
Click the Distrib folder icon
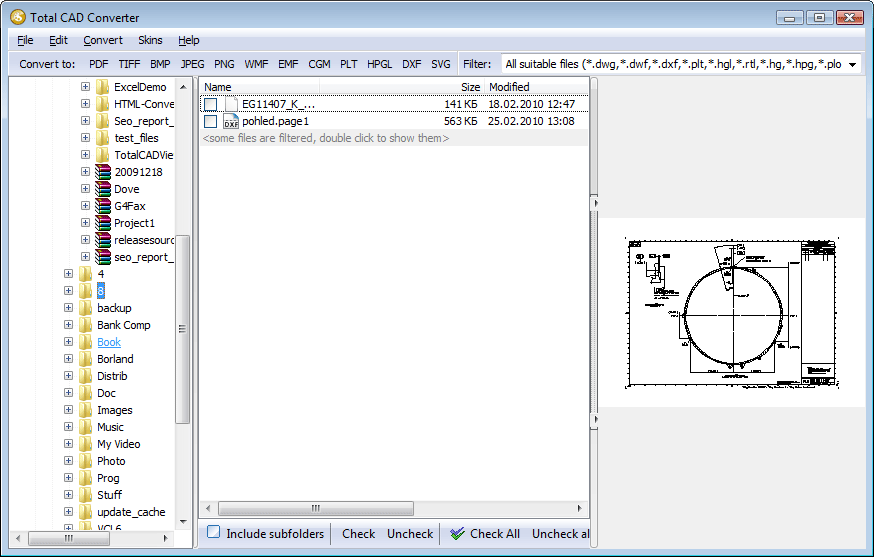[x=86, y=376]
